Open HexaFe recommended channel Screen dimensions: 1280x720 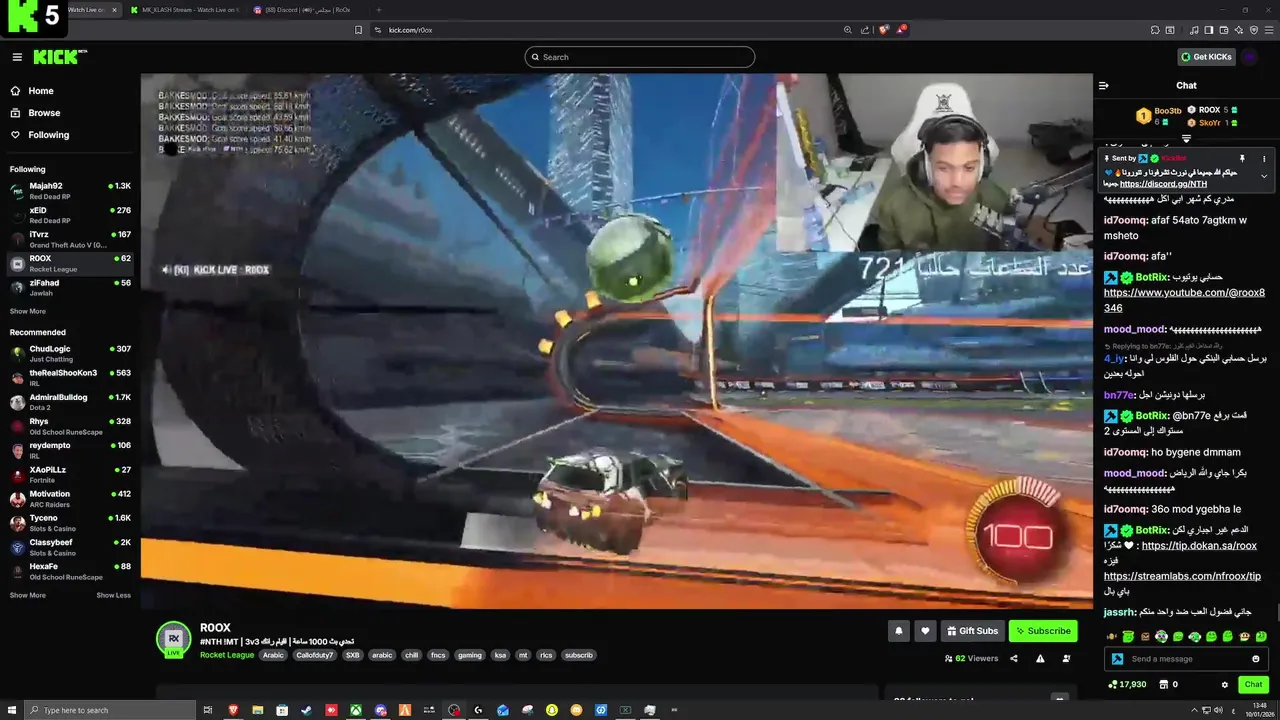coord(70,571)
